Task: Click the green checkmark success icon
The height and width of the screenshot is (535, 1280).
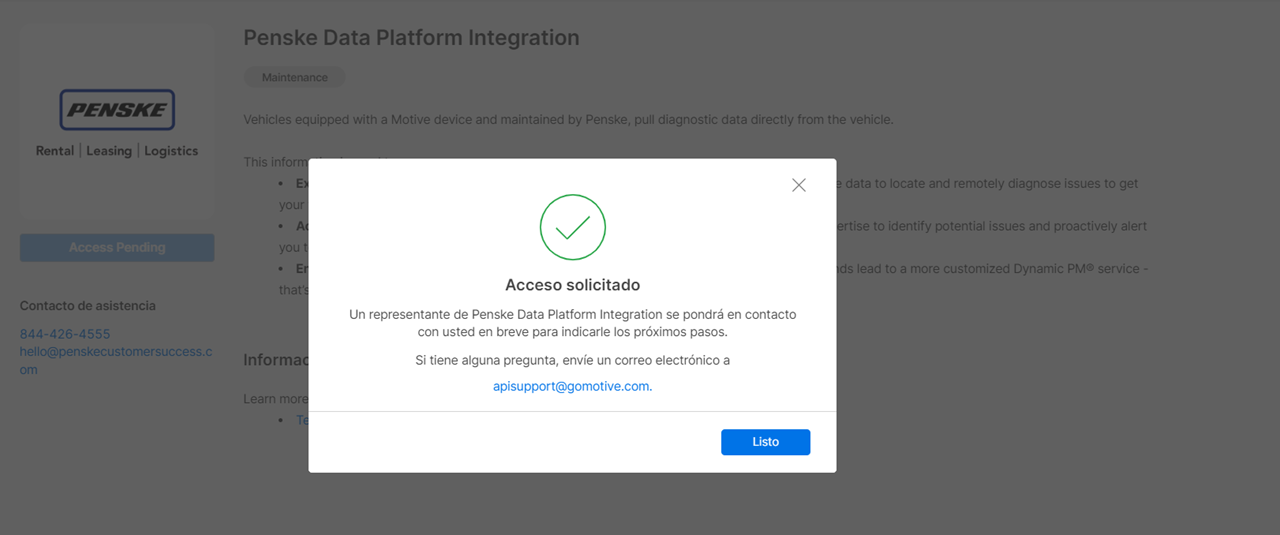Action: (572, 228)
